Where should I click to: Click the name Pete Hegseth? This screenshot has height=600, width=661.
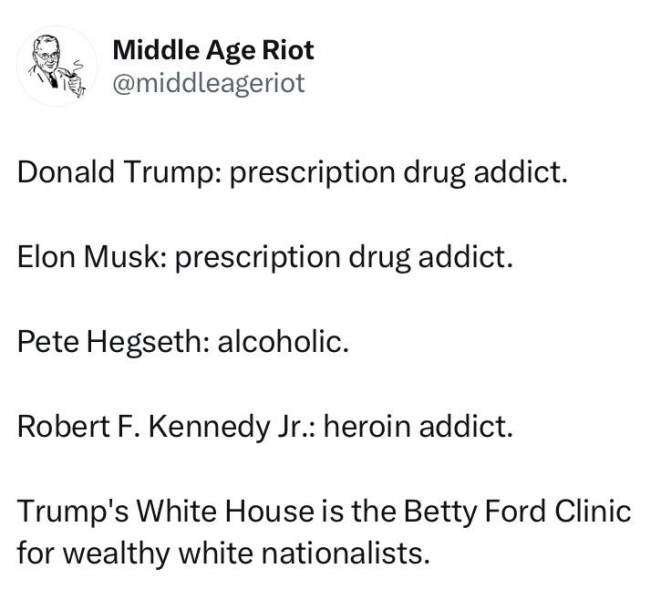[112, 341]
